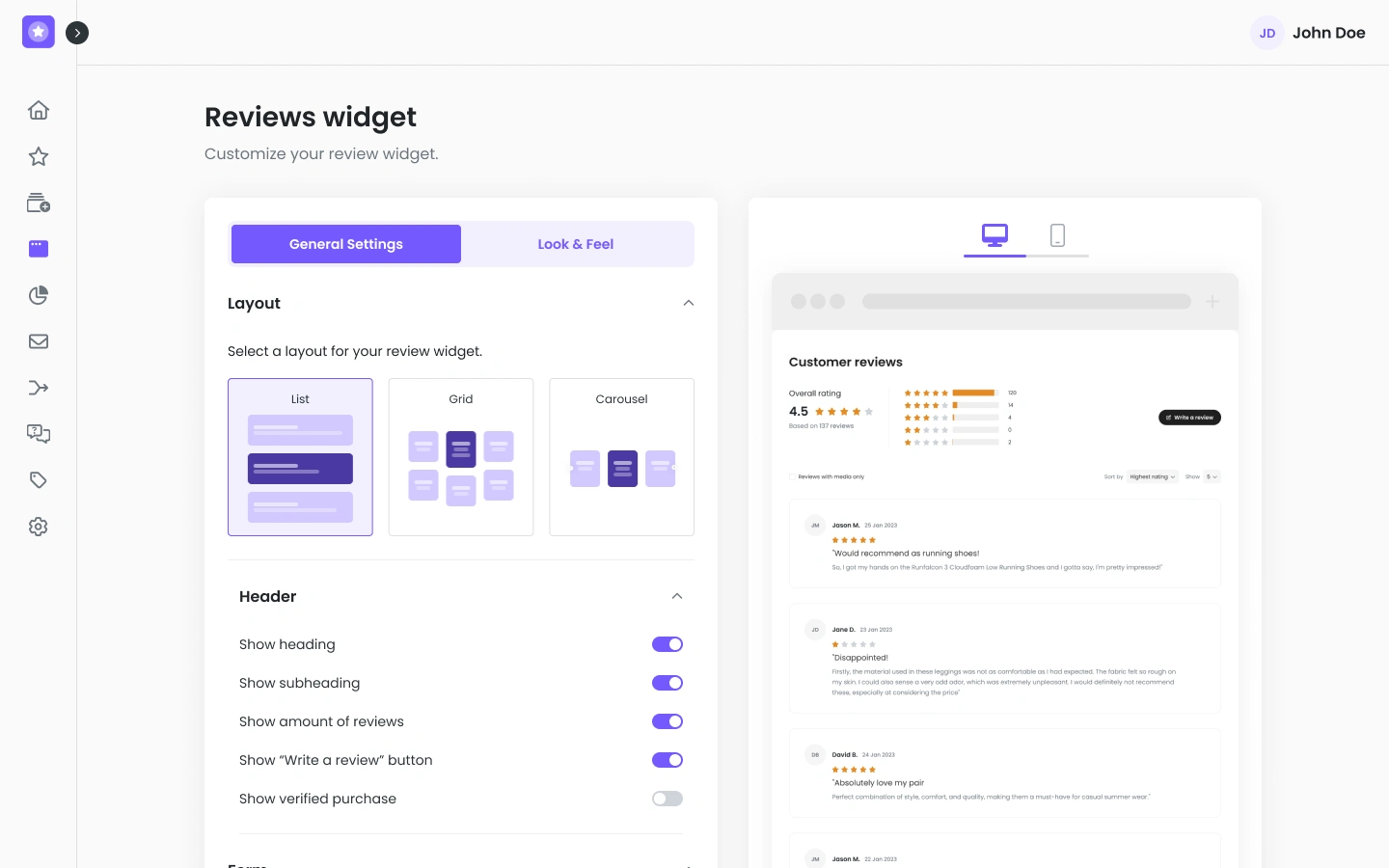The width and height of the screenshot is (1389, 868).
Task: Click Jane D. review card "Disappointed!"
Action: [x=1005, y=659]
